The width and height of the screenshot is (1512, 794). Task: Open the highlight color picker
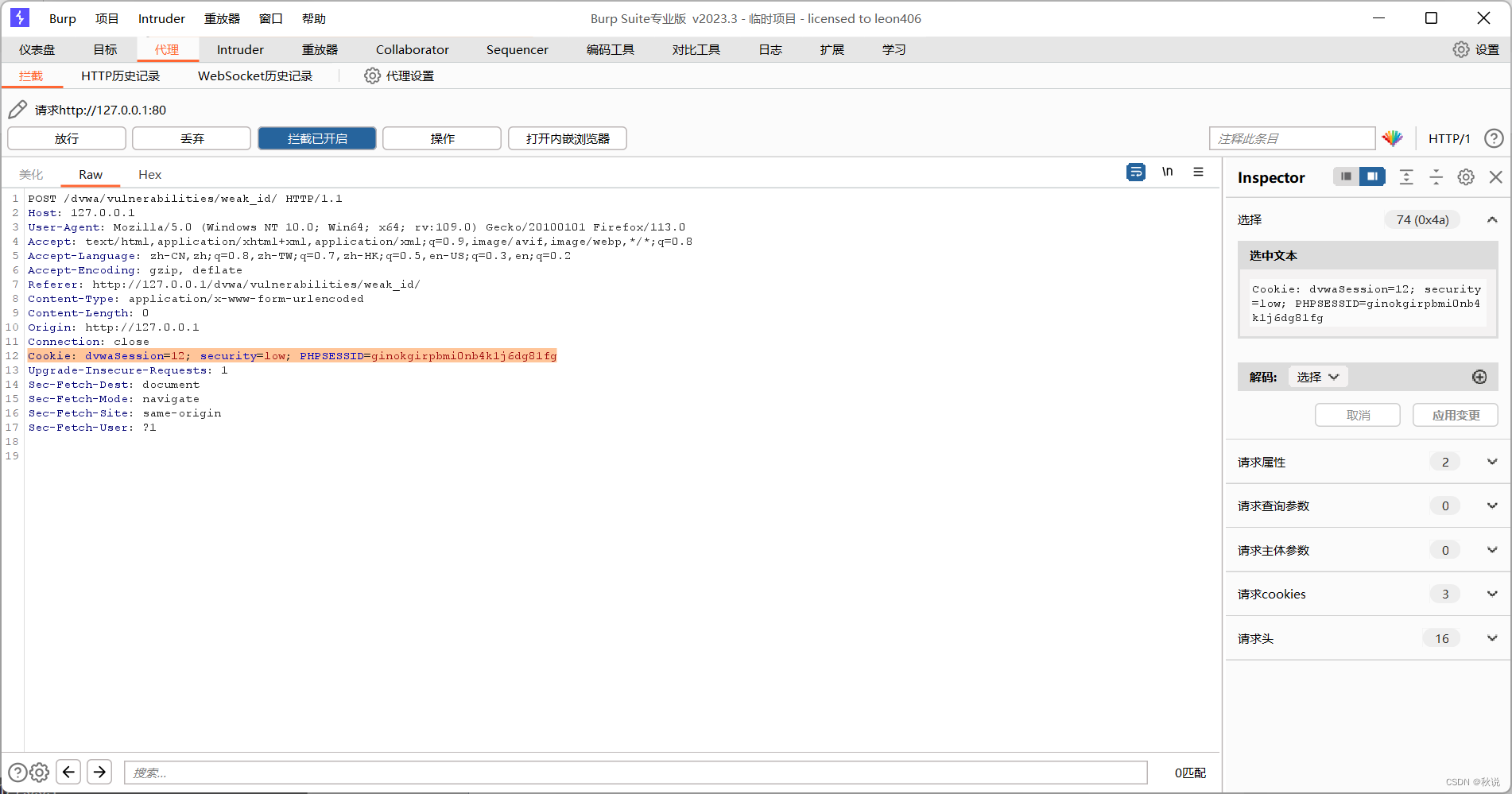tap(1393, 138)
